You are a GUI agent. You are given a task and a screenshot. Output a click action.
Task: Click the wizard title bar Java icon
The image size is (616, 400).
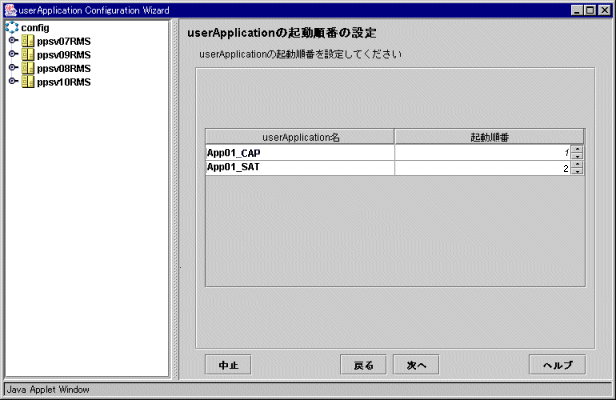pos(11,10)
